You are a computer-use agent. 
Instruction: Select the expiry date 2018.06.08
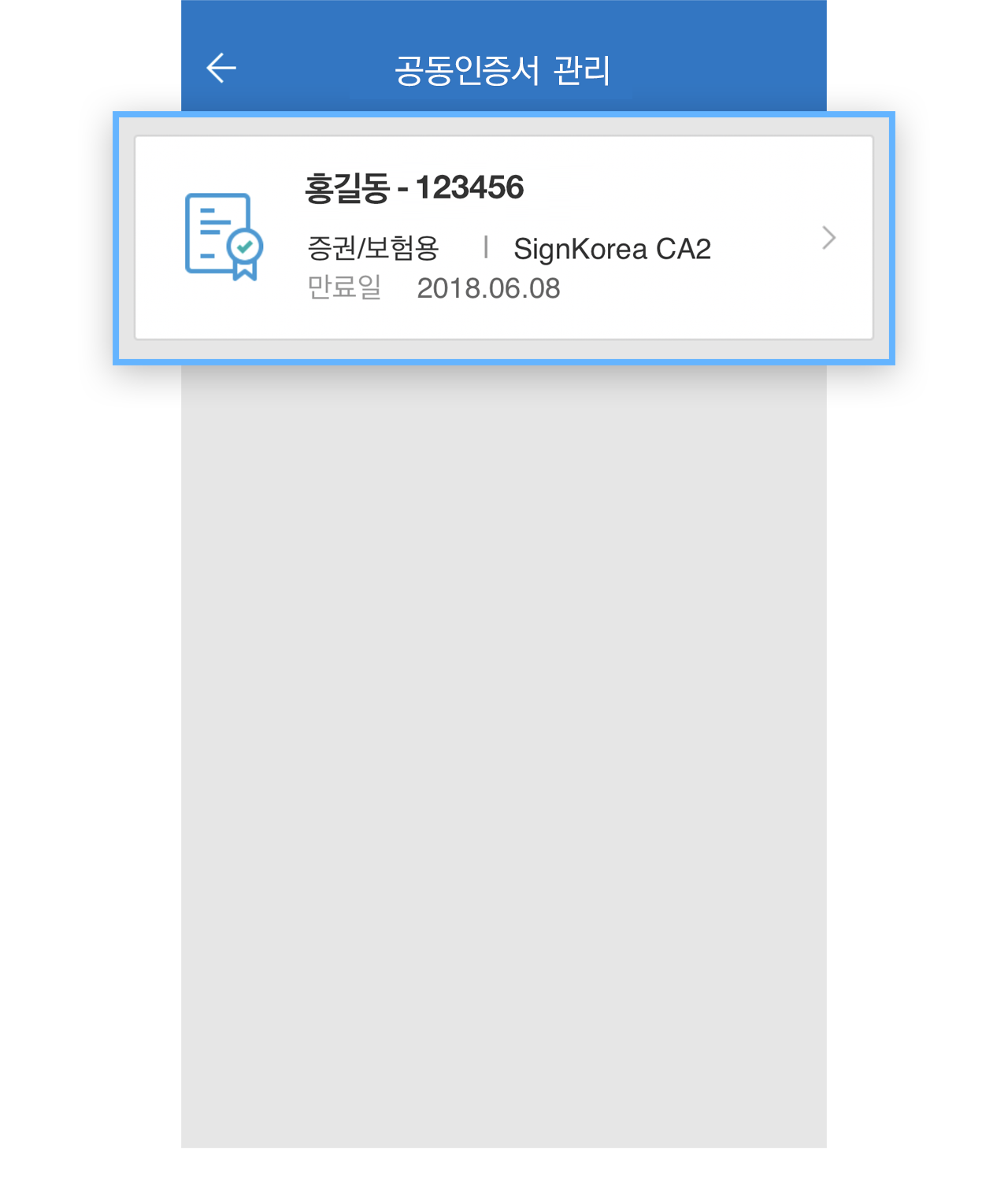click(488, 288)
